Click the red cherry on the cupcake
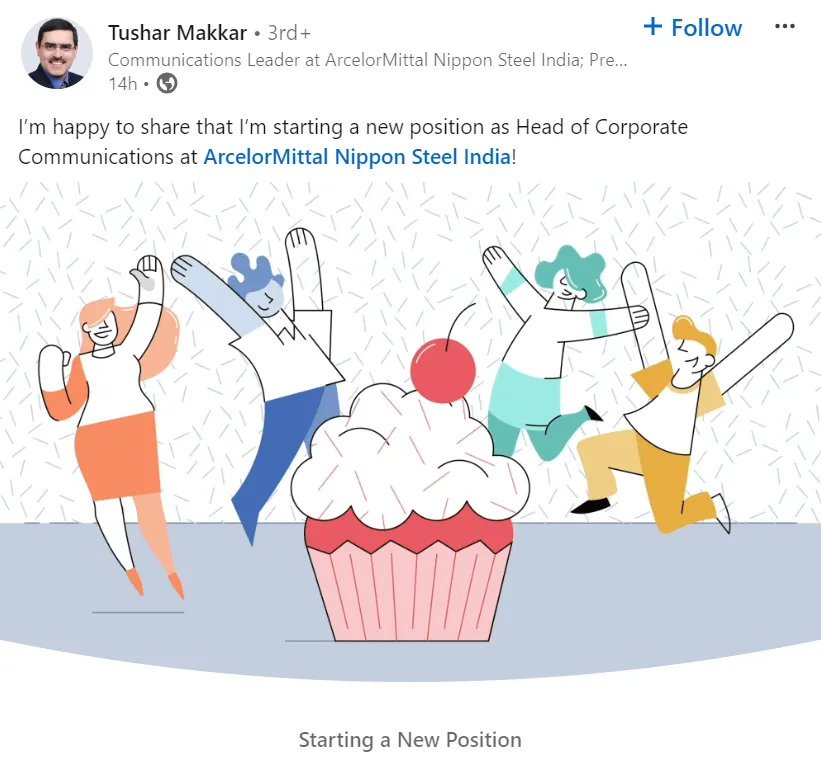This screenshot has height=757, width=821. (x=443, y=371)
